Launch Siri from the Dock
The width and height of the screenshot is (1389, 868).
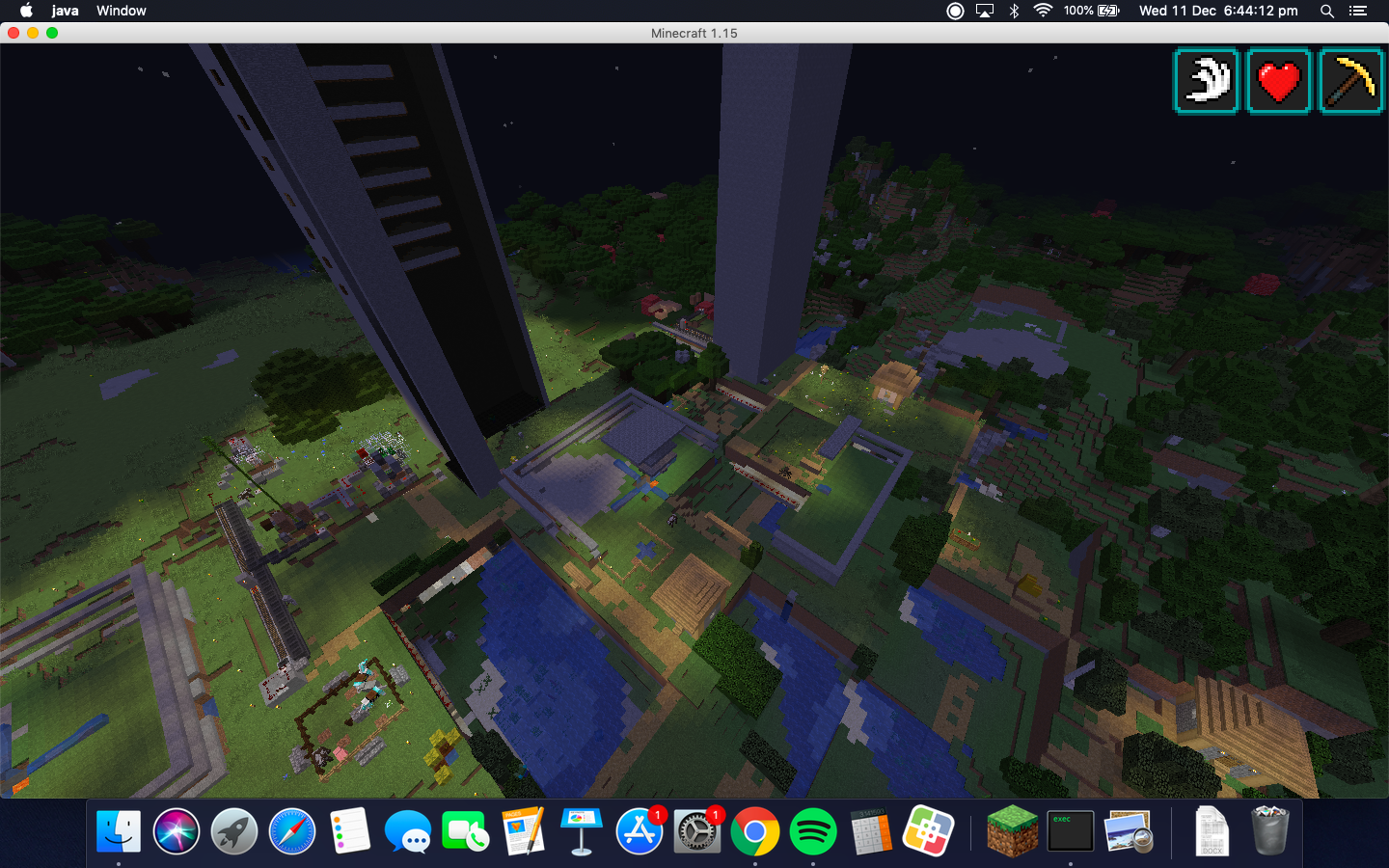click(177, 831)
